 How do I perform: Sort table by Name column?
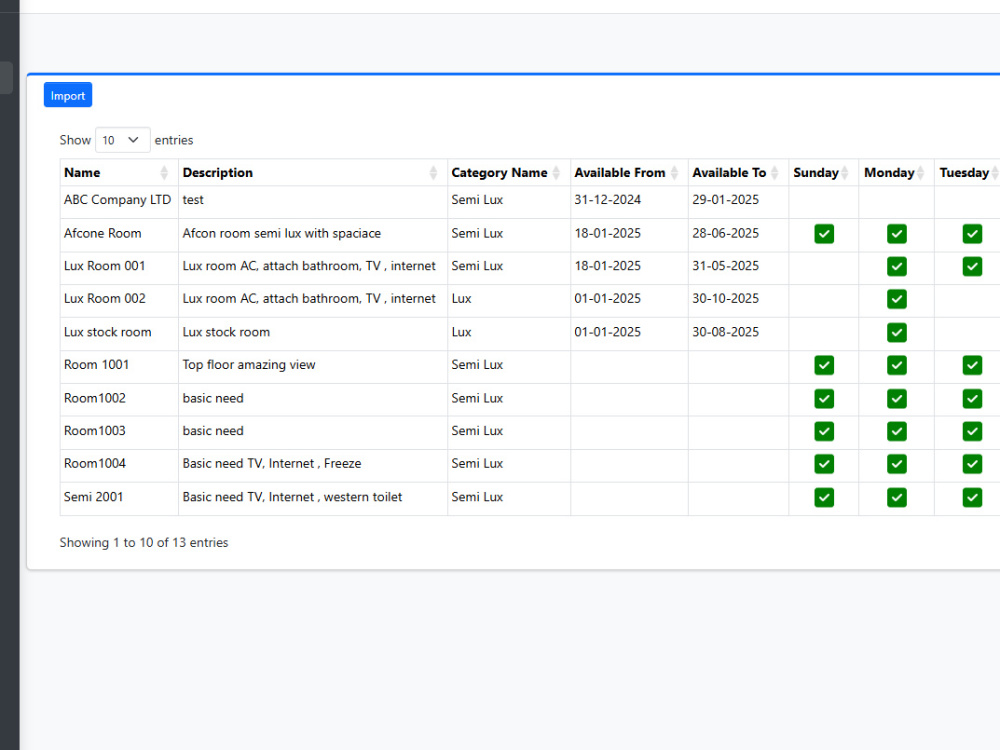point(119,172)
